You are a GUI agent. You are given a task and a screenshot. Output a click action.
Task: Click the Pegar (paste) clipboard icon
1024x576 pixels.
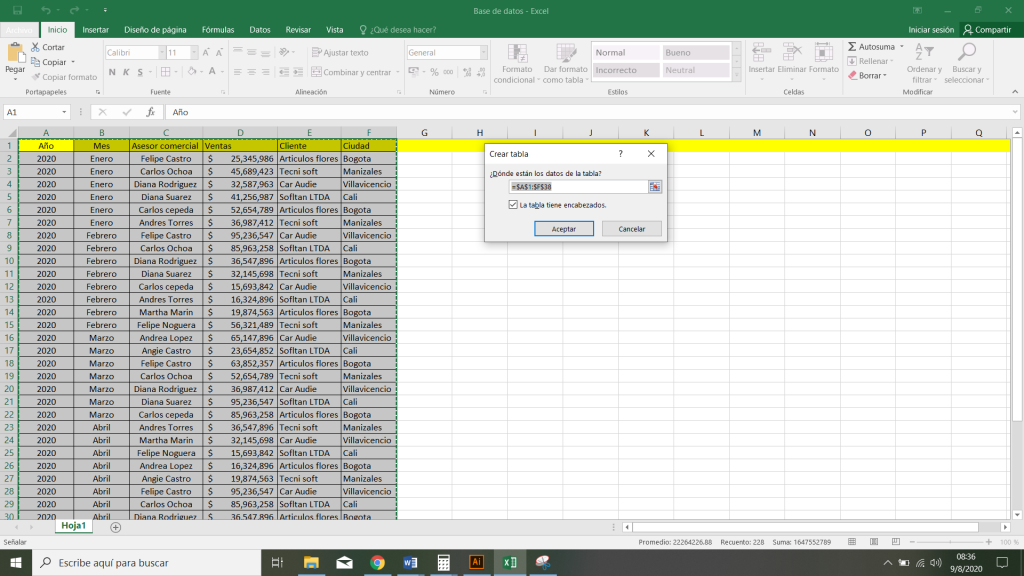[x=14, y=54]
